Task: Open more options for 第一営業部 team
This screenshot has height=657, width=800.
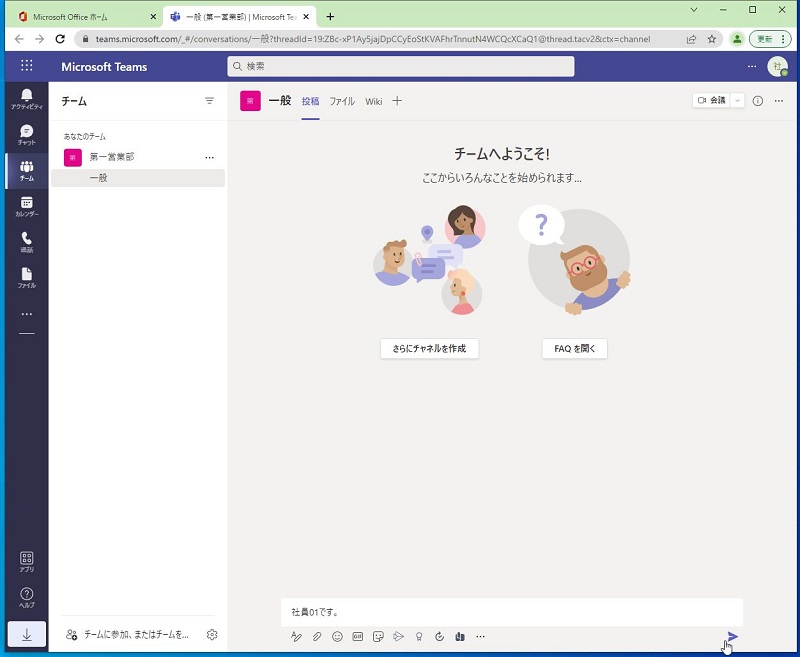Action: 209,158
